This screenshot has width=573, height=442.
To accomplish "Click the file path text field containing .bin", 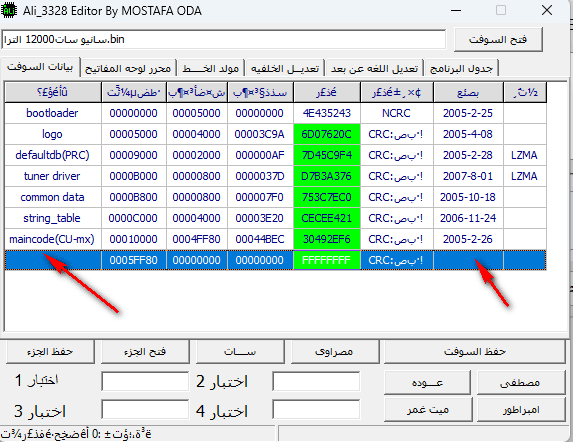I will click(224, 39).
